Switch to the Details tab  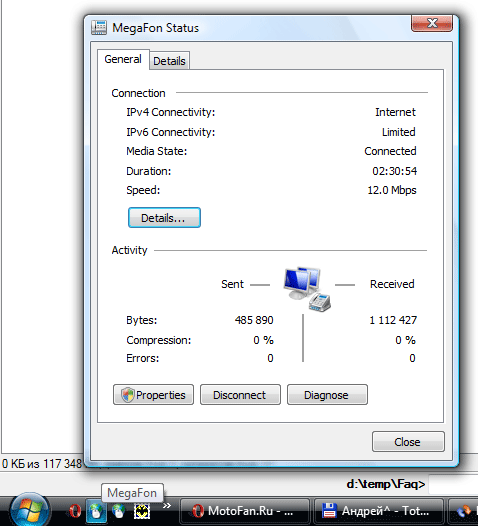[169, 61]
